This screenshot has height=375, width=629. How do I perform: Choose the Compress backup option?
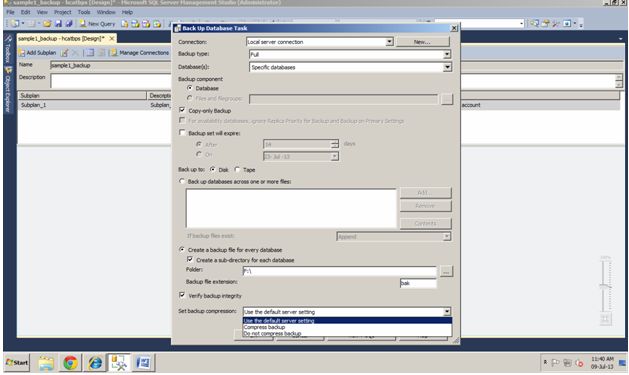click(347, 327)
